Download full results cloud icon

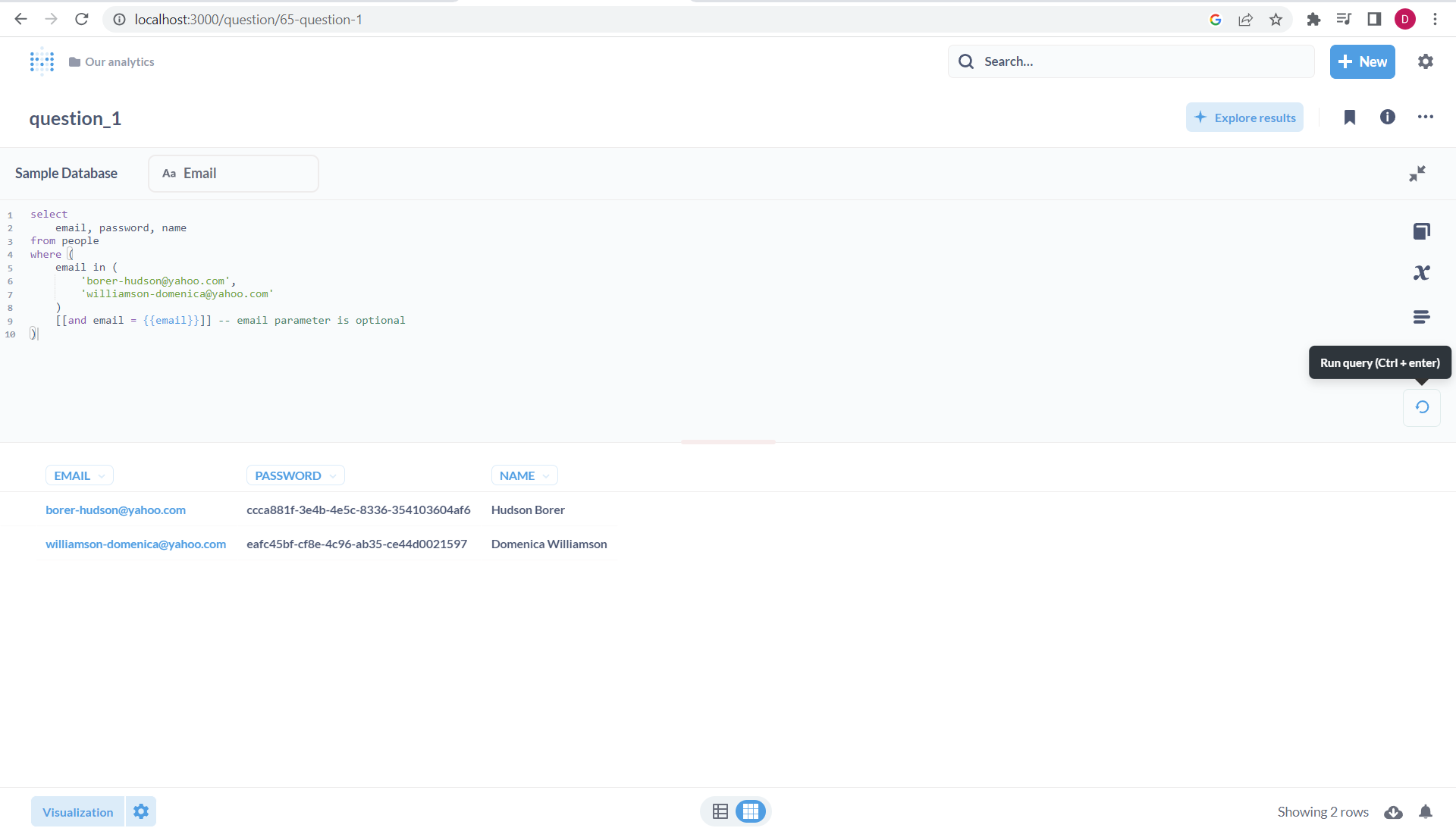pos(1393,812)
